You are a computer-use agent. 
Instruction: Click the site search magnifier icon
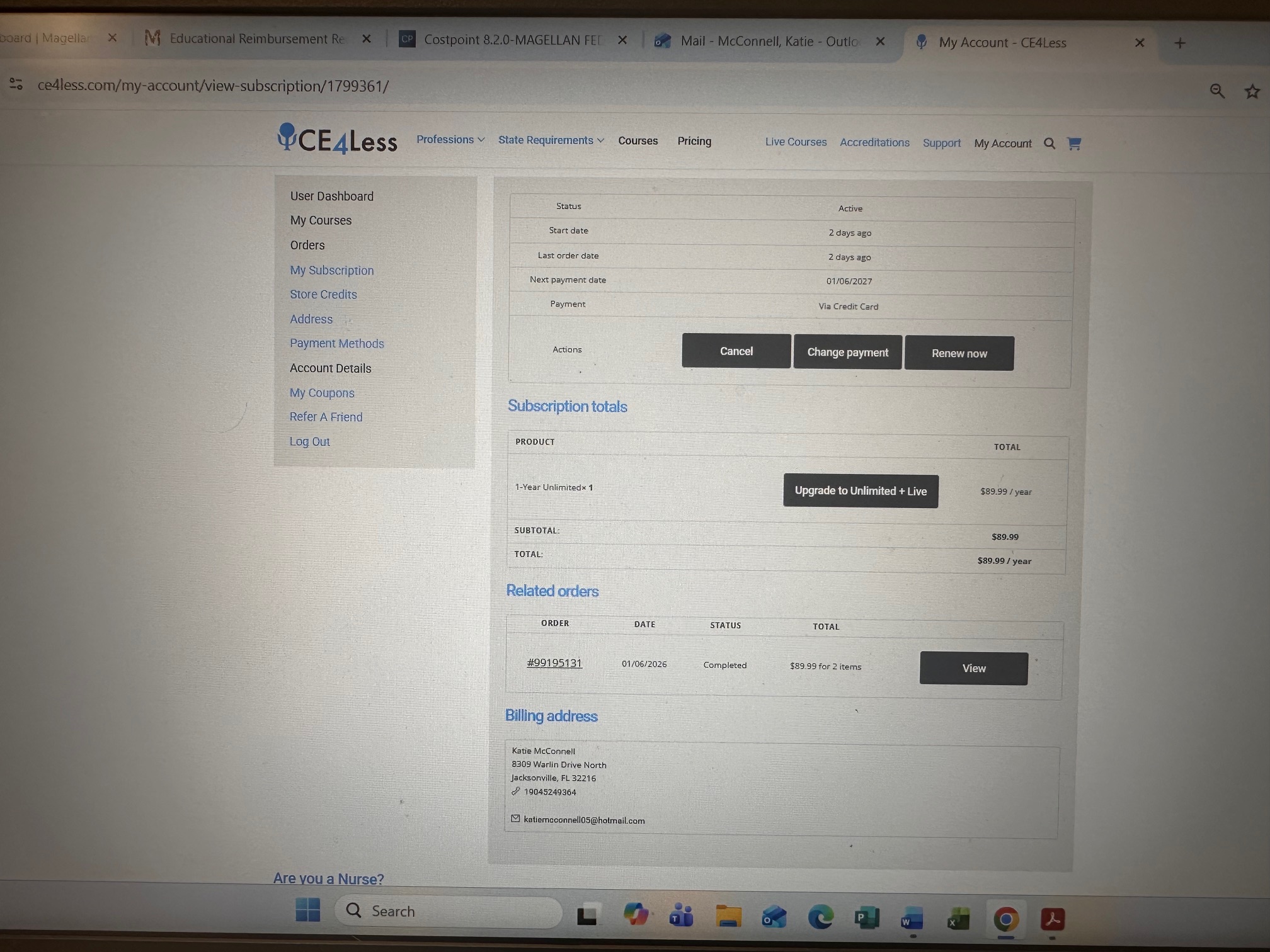pyautogui.click(x=1049, y=144)
